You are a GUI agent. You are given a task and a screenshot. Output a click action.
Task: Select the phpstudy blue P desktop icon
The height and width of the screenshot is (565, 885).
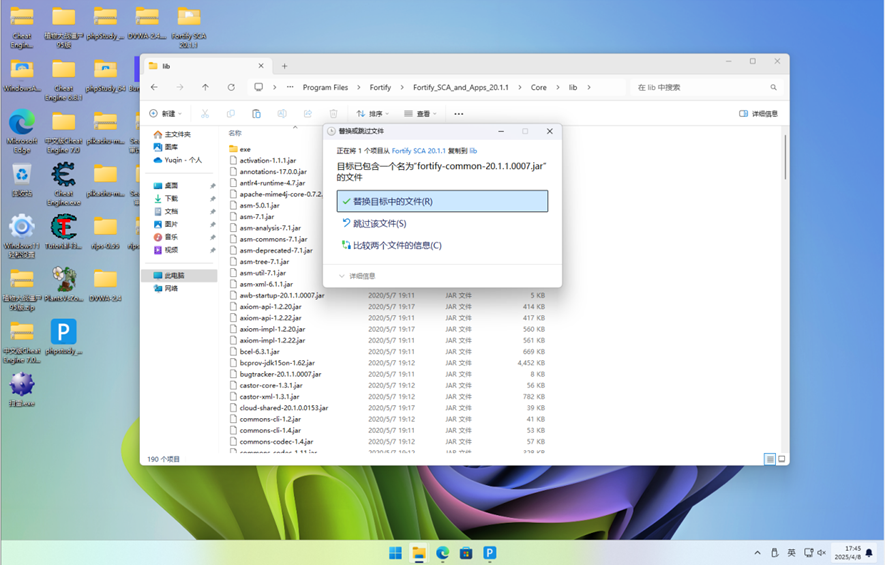[x=63, y=337]
